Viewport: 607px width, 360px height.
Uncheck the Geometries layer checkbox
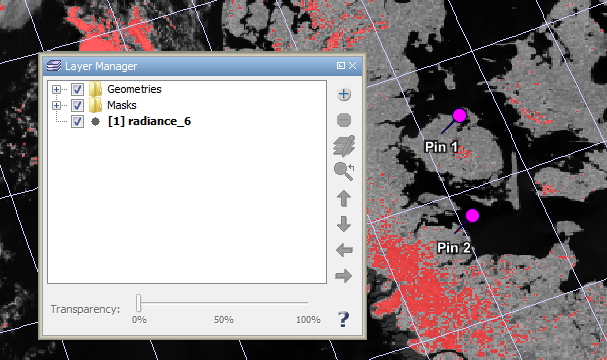[x=77, y=89]
